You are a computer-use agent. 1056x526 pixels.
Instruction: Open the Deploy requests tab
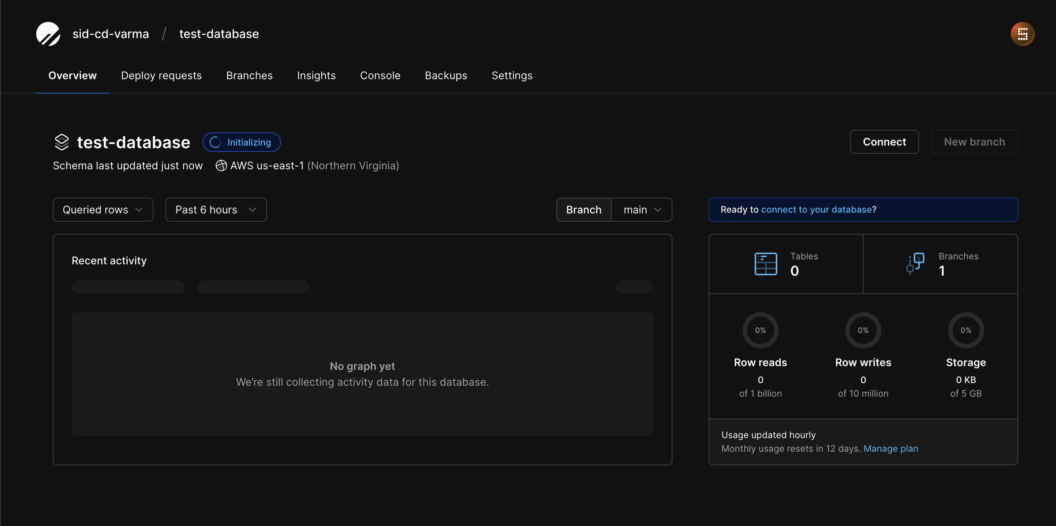point(162,75)
